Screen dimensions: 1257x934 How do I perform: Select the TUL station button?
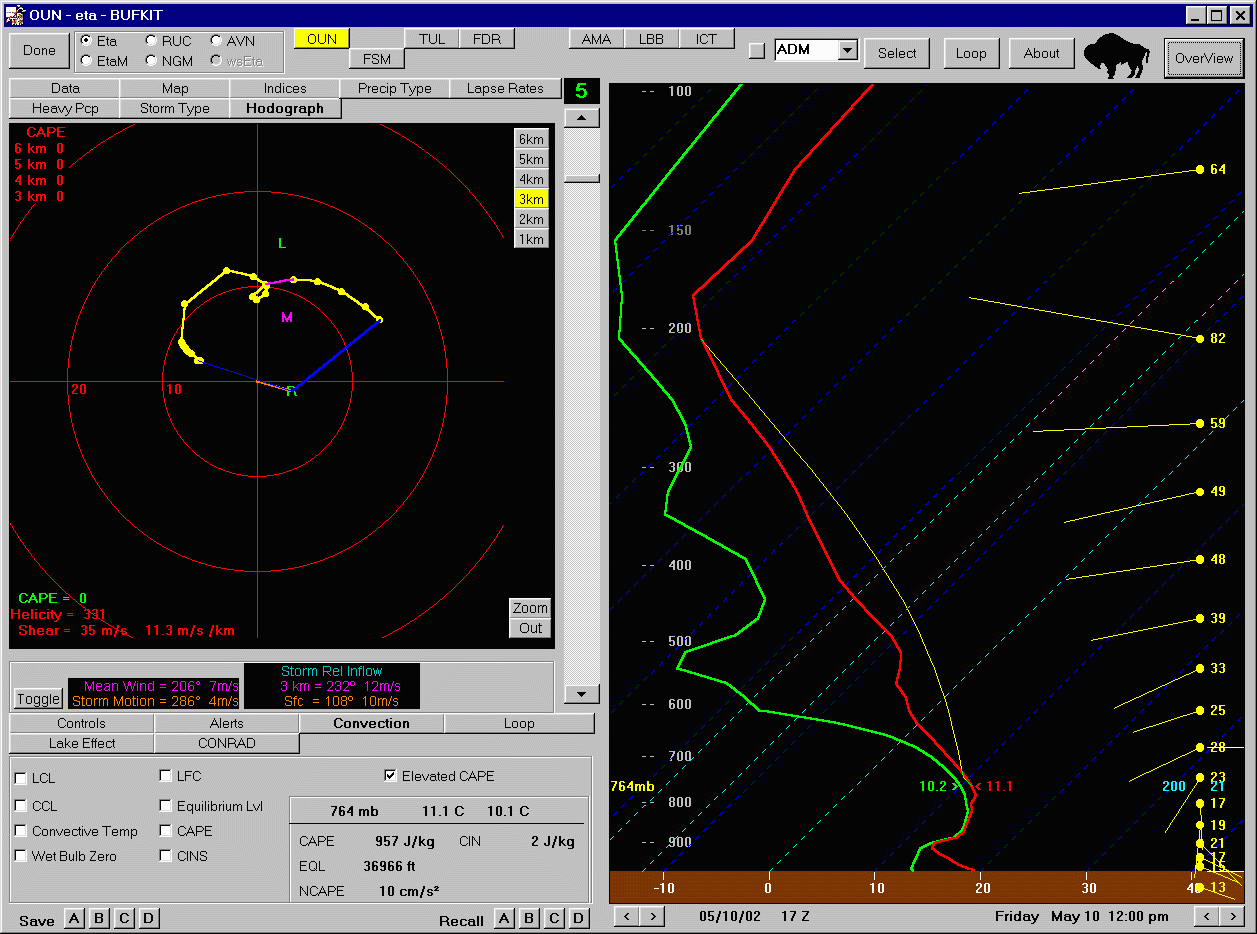coord(432,39)
